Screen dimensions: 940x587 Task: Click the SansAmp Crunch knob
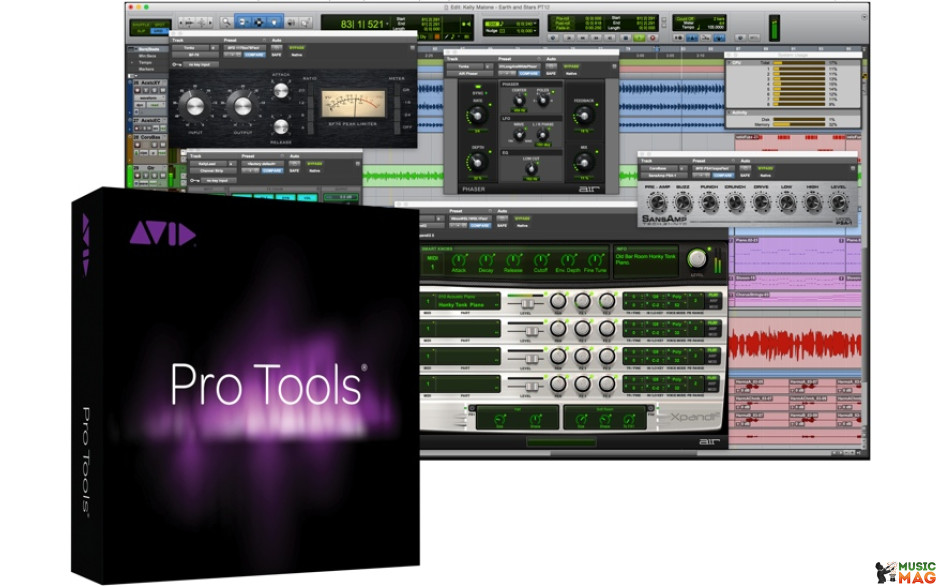coord(735,203)
